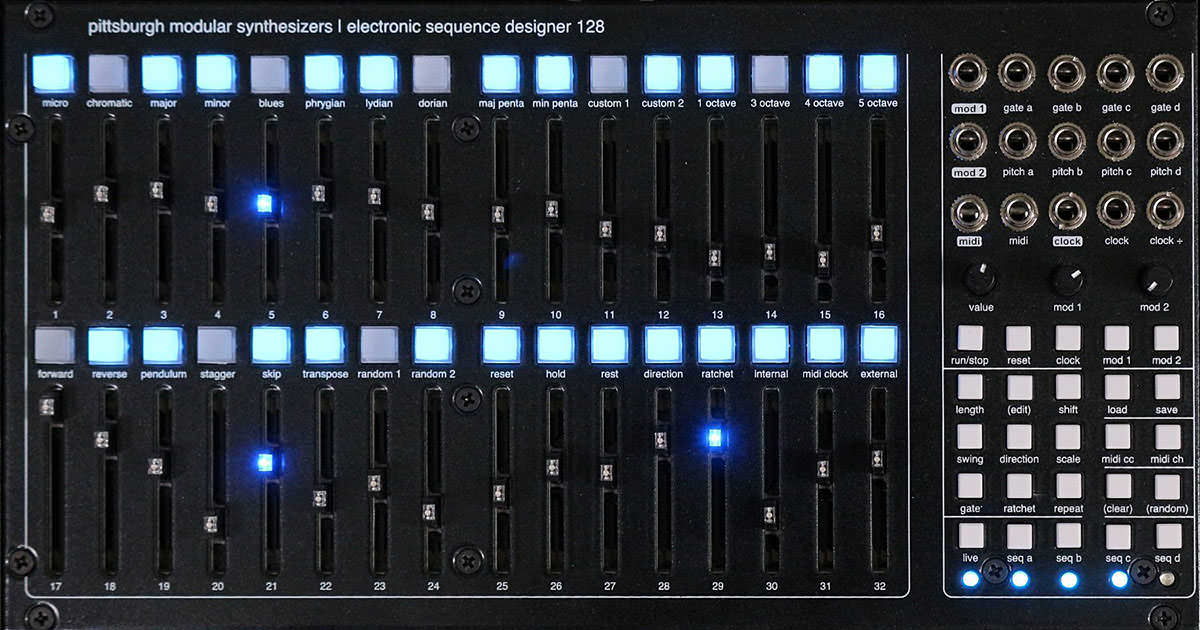Select the pendulum playback mode button
The image size is (1200, 630).
tap(162, 345)
